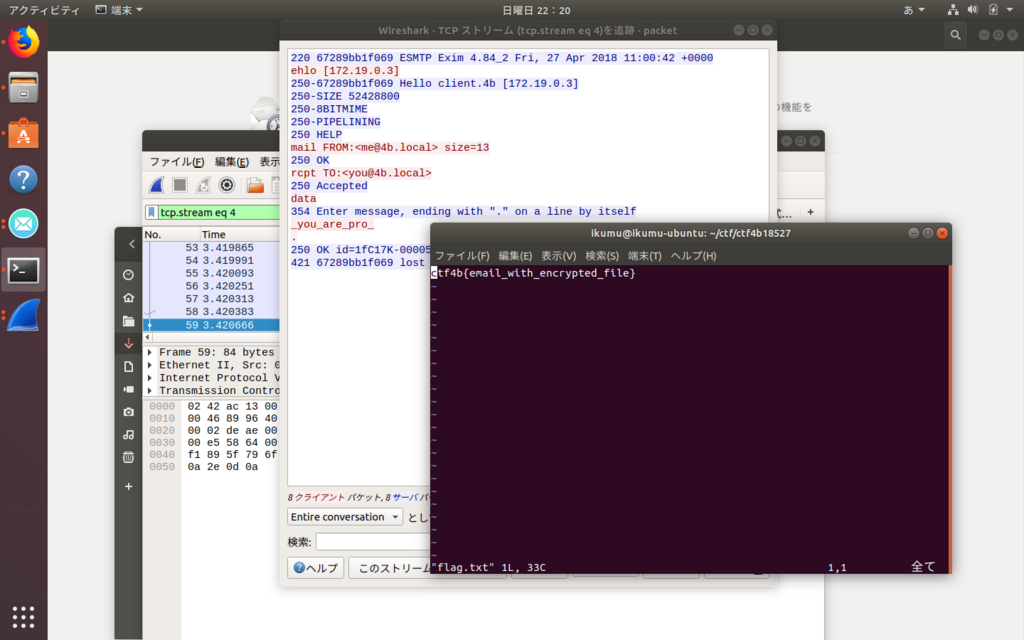Click the tcp.stream eq 4 filter field

click(219, 212)
